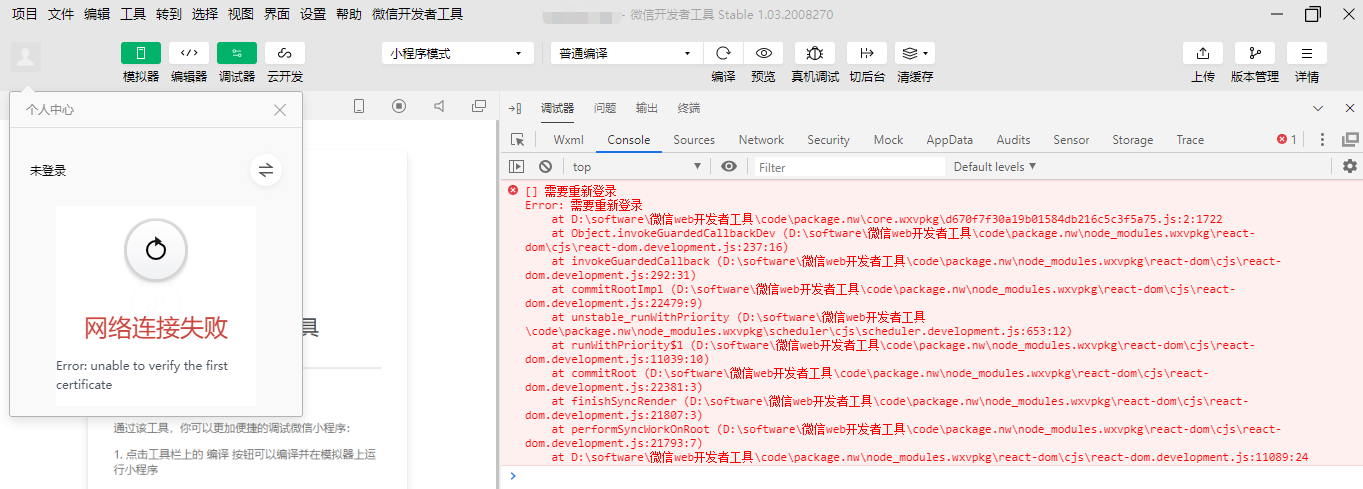Open the 微信开发者工具 menu
This screenshot has width=1363, height=489.
point(417,14)
